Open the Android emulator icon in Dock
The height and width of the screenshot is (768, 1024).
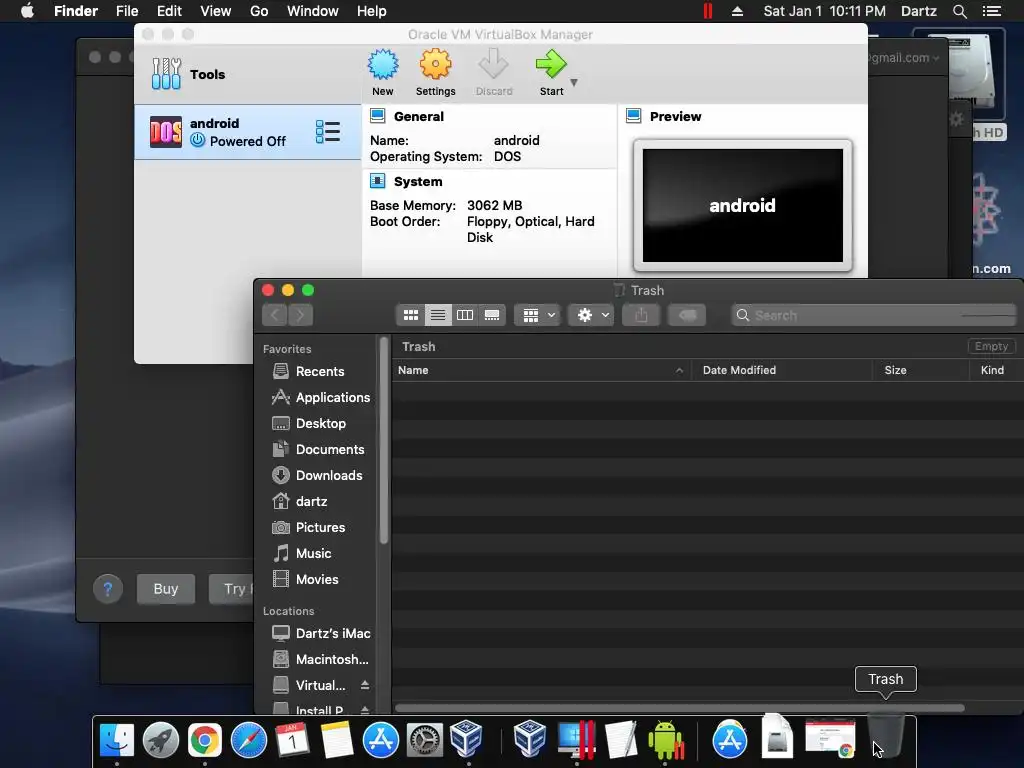click(665, 741)
